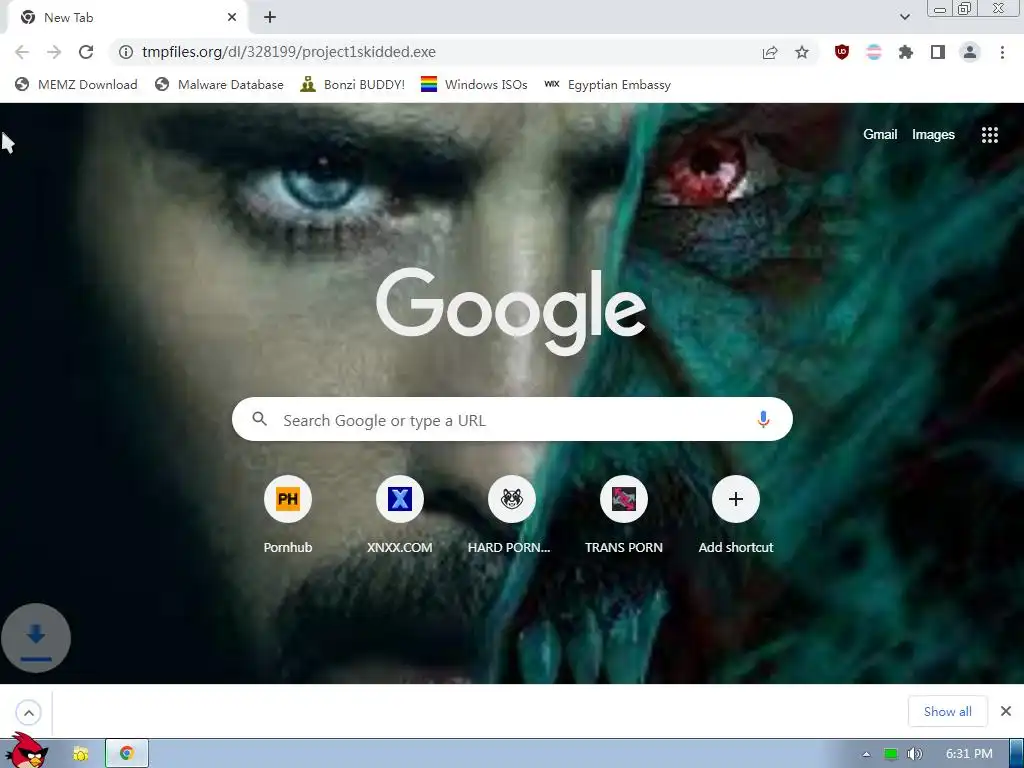Open the Angry Birds Start button
Screen dimensions: 1024x768
25,751
